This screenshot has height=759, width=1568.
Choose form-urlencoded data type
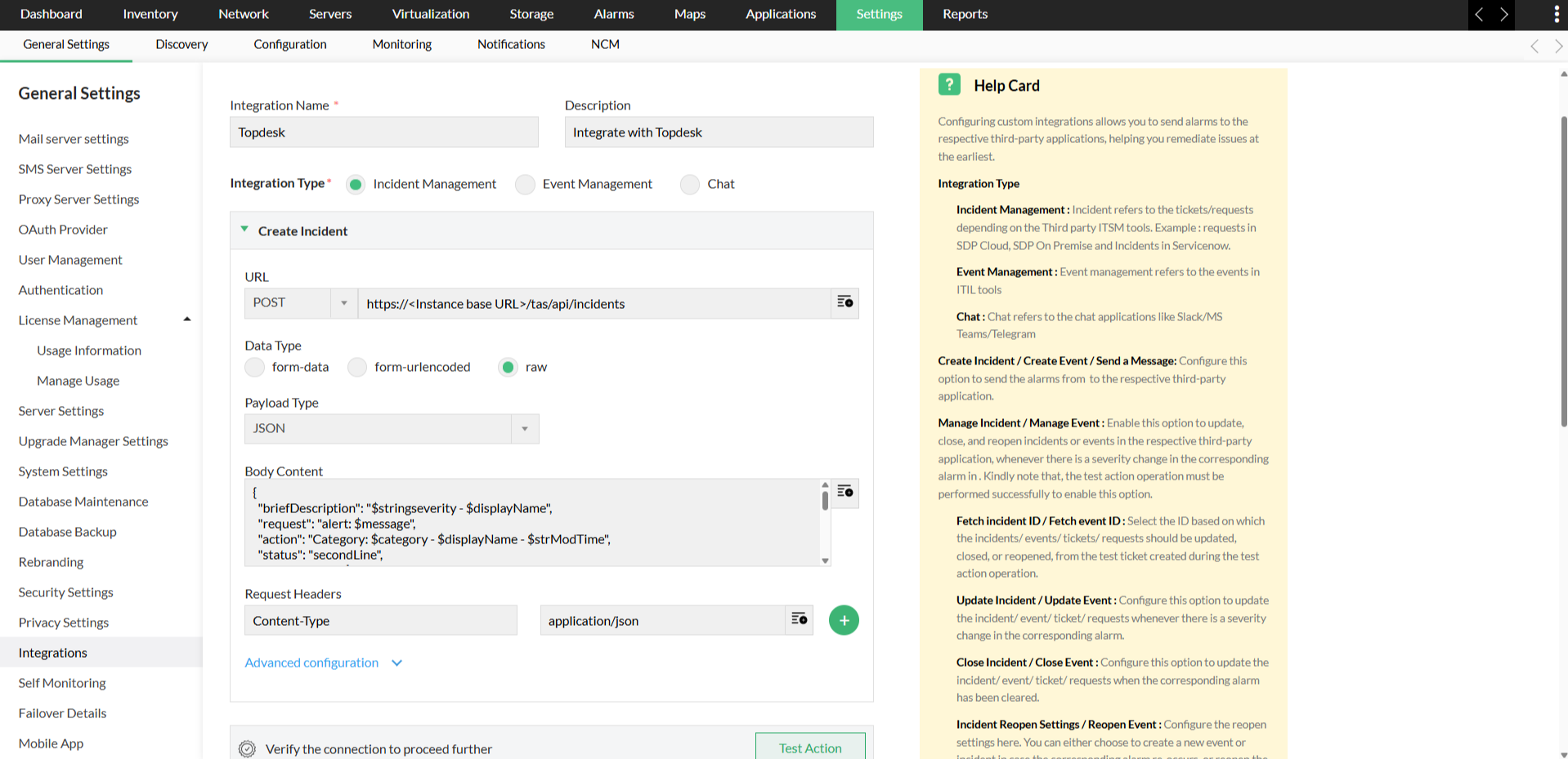(357, 367)
